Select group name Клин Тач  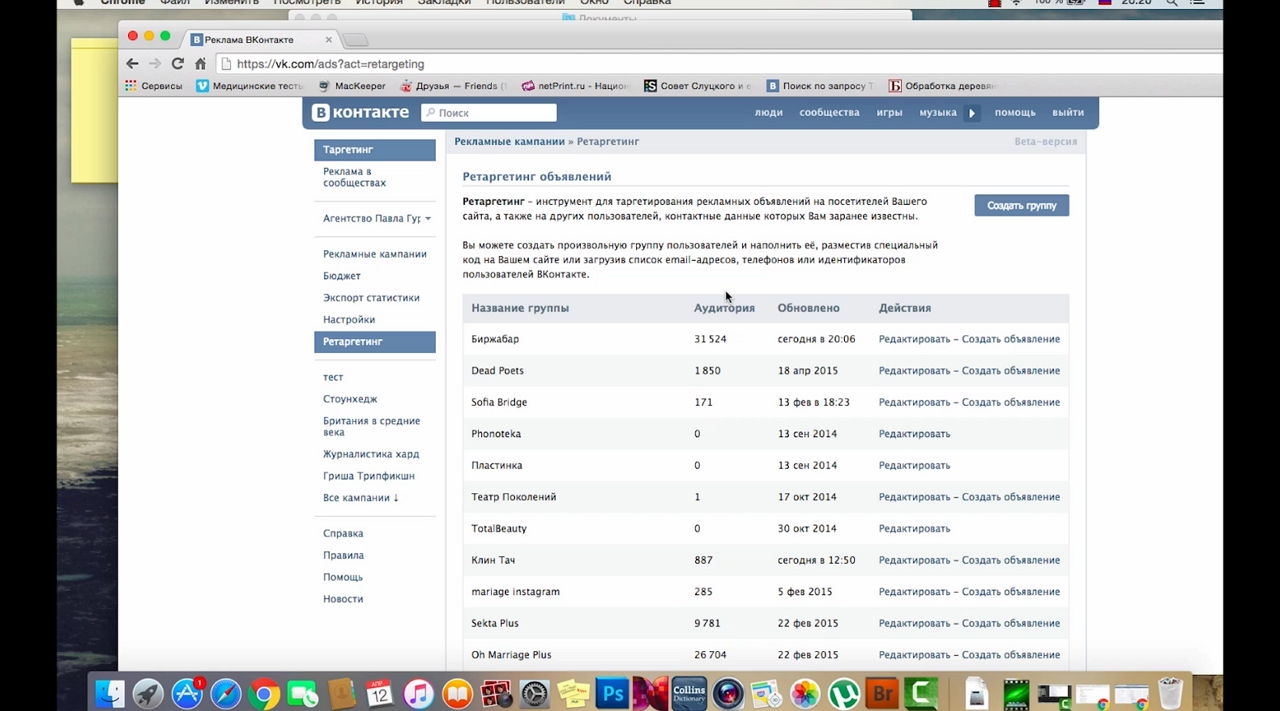pyautogui.click(x=493, y=561)
